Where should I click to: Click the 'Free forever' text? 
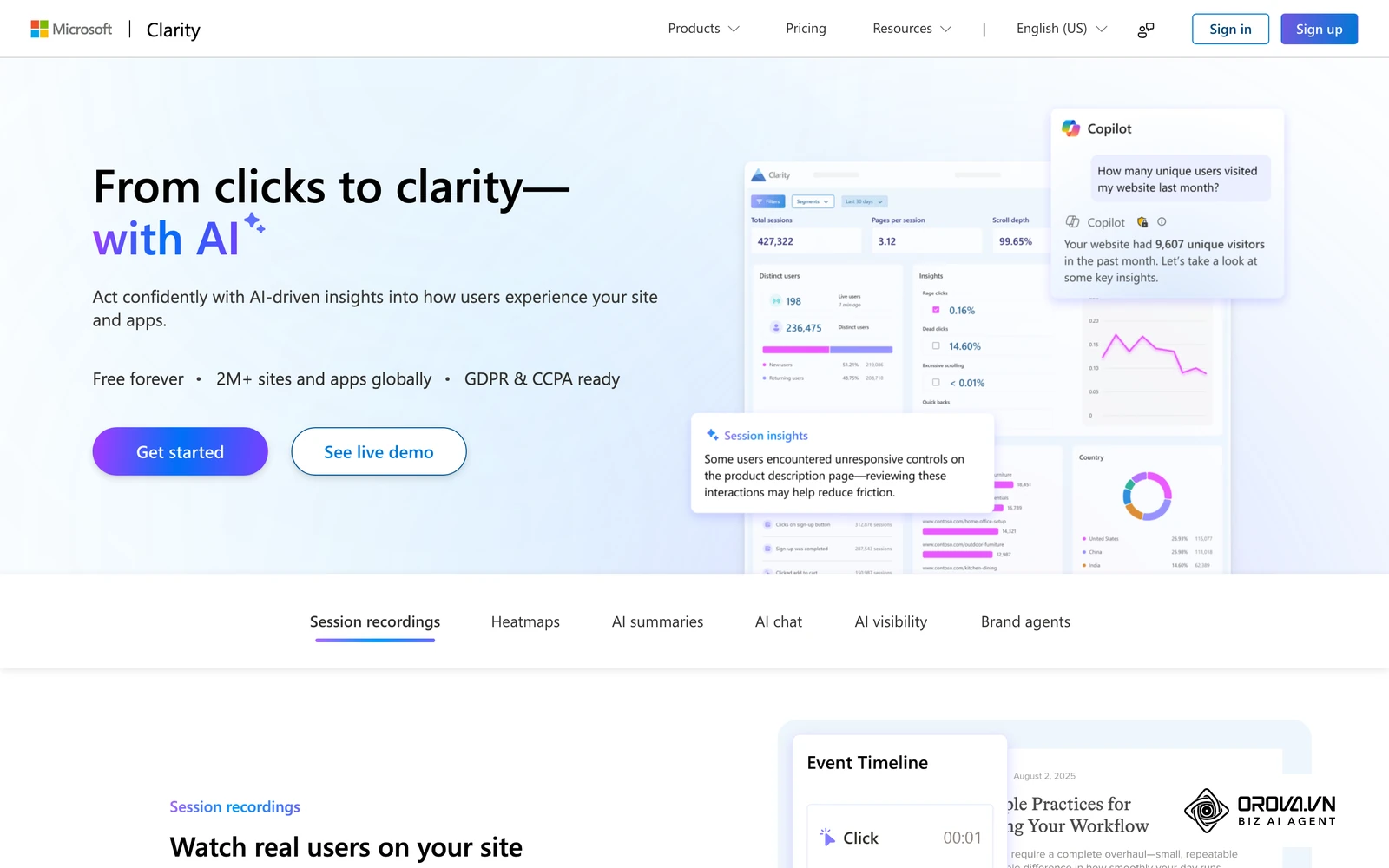point(138,378)
